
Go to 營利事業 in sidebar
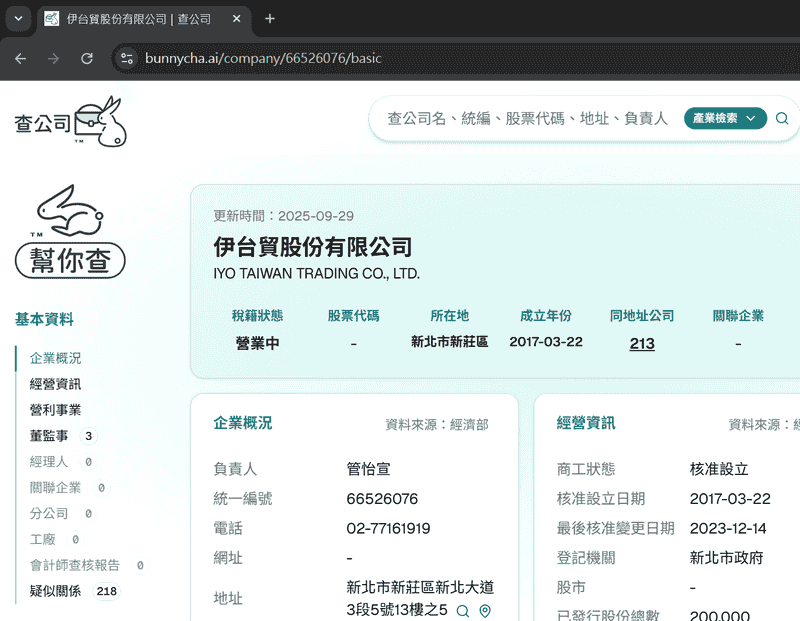55,410
